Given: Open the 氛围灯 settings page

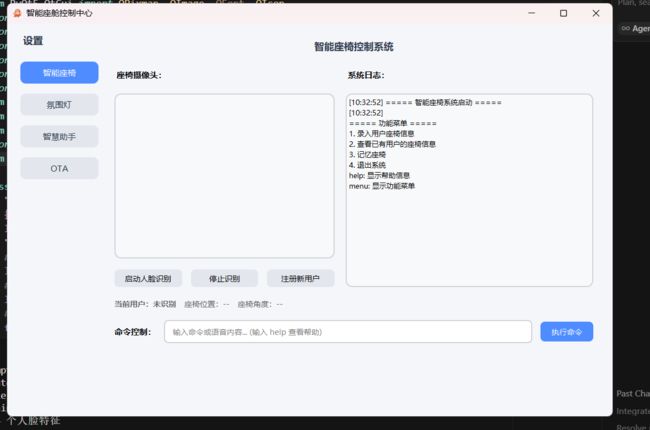Looking at the screenshot, I should 59,104.
